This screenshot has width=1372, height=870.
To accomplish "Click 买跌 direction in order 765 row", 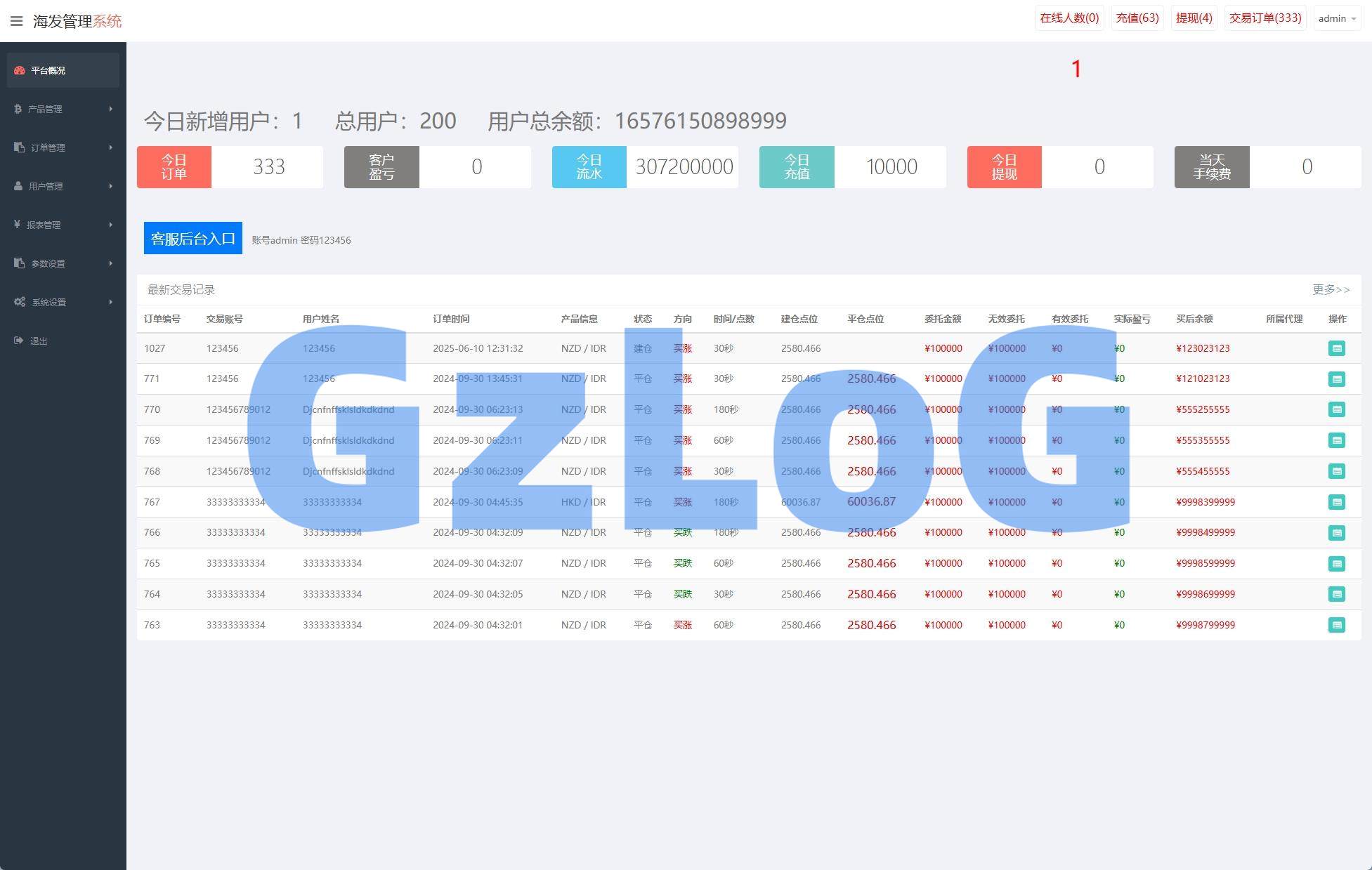I will coord(683,563).
